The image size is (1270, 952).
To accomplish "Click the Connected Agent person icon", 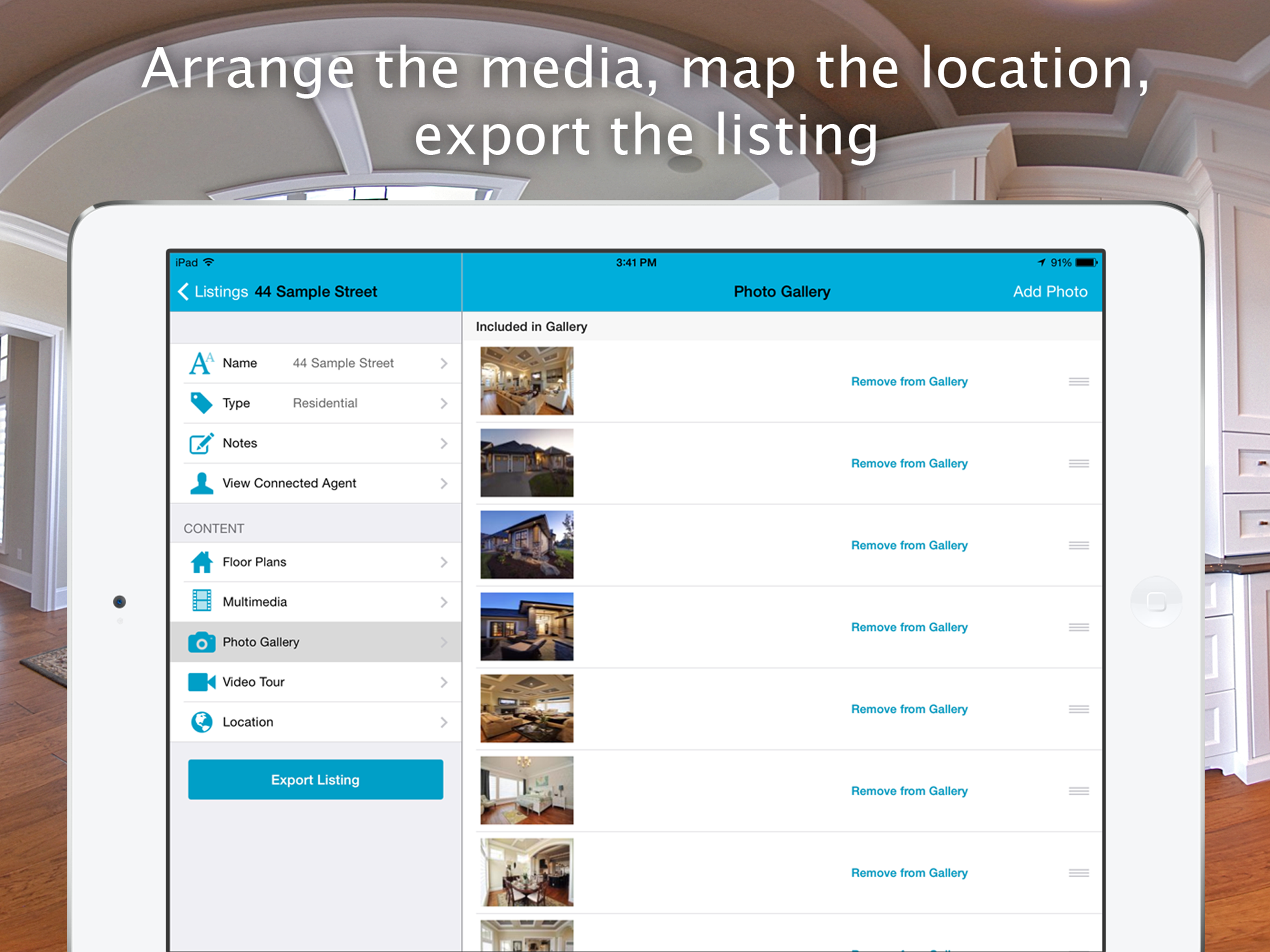I will pyautogui.click(x=202, y=483).
